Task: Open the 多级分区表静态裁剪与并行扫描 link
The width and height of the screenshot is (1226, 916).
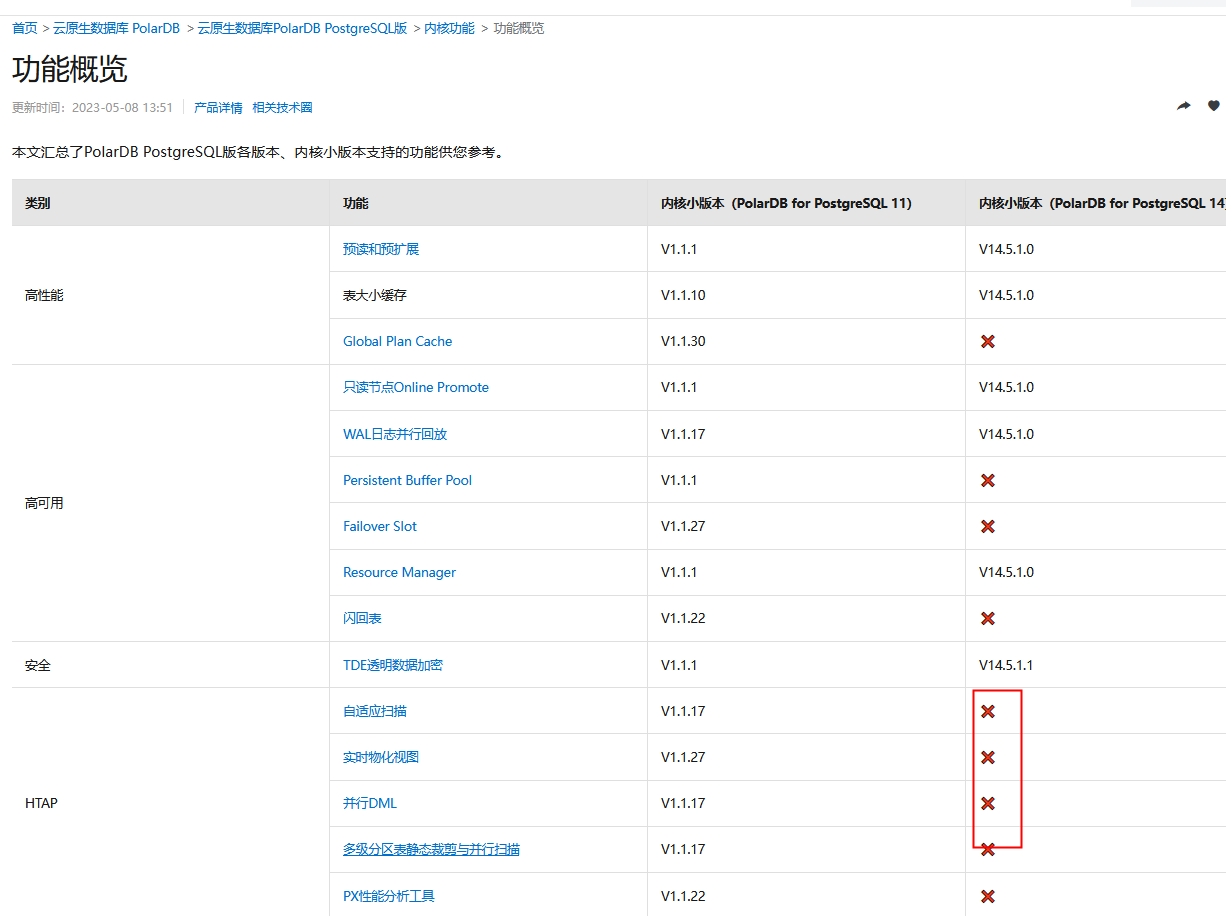Action: 431,849
